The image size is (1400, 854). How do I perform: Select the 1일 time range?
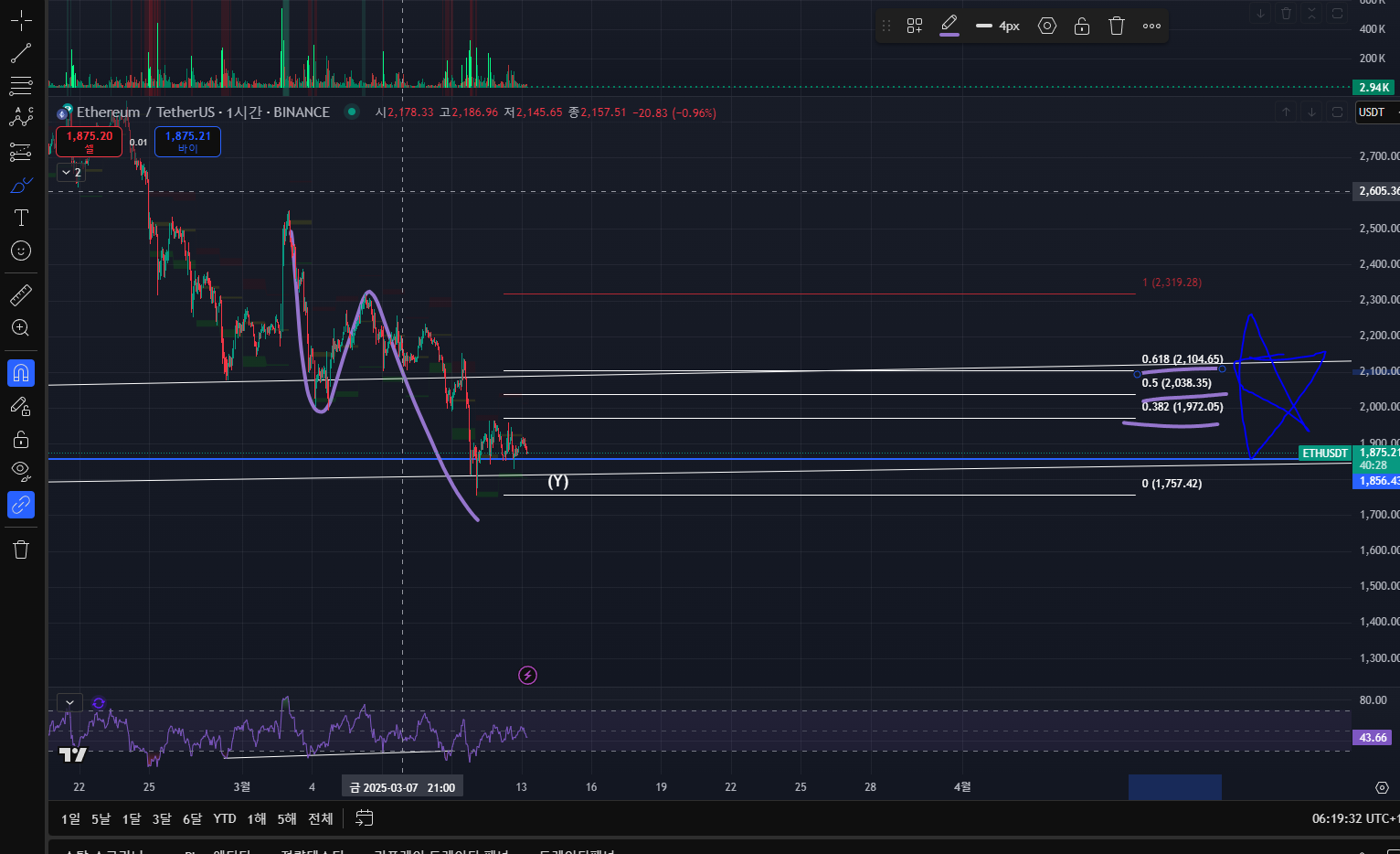(x=70, y=818)
